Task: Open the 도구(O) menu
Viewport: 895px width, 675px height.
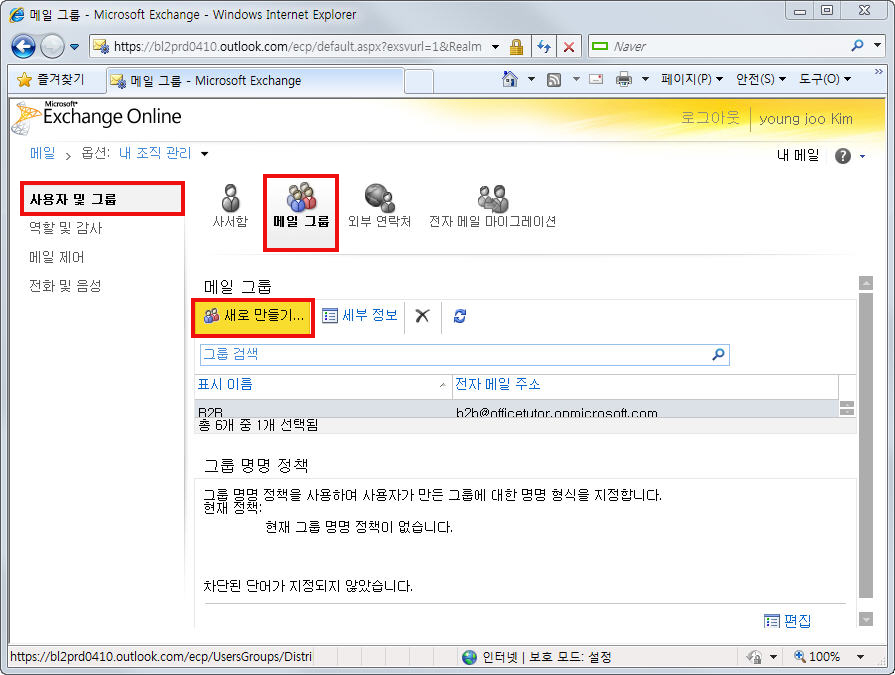Action: [825, 79]
